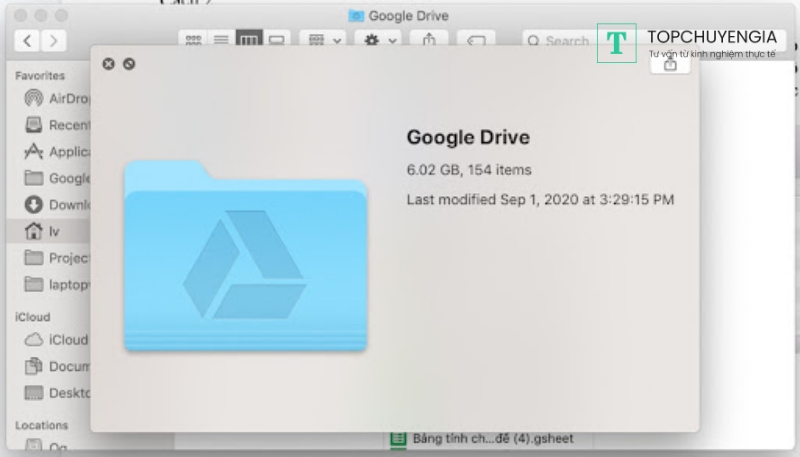Open Applications in the sidebar
Screen dimensions: 800x457
click(x=56, y=152)
